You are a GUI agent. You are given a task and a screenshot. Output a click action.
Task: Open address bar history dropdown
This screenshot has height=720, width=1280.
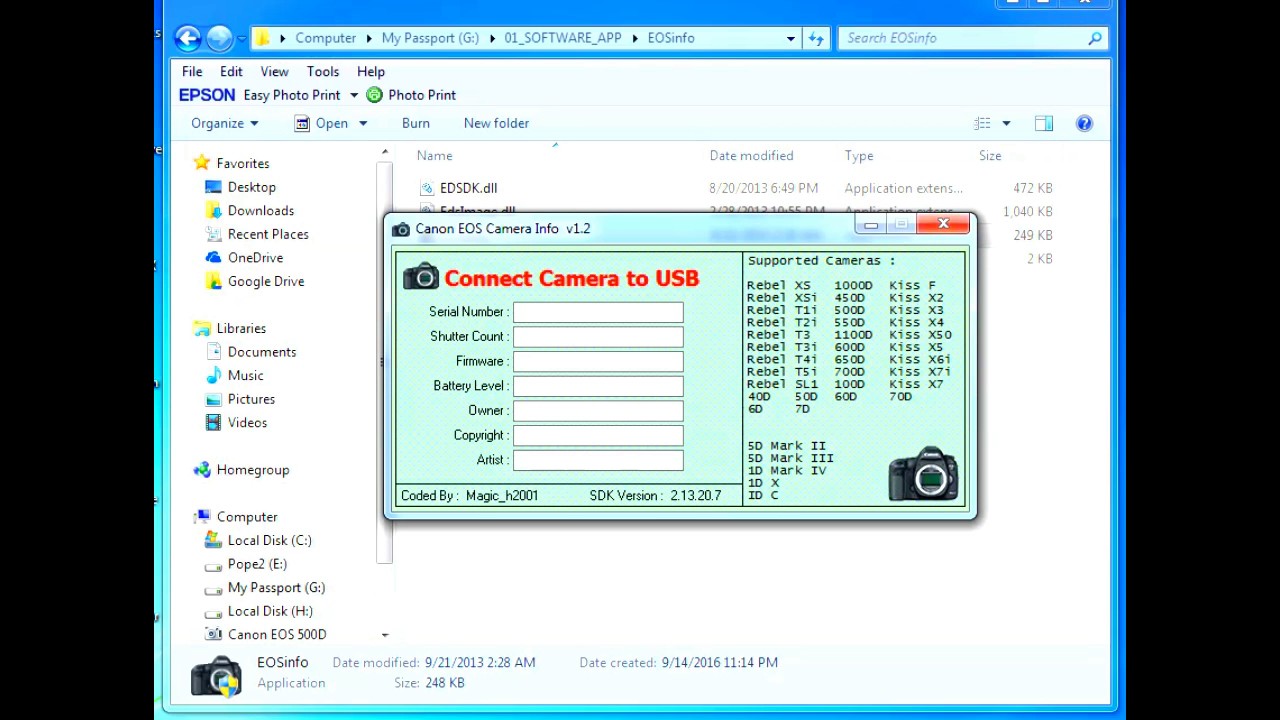[790, 38]
